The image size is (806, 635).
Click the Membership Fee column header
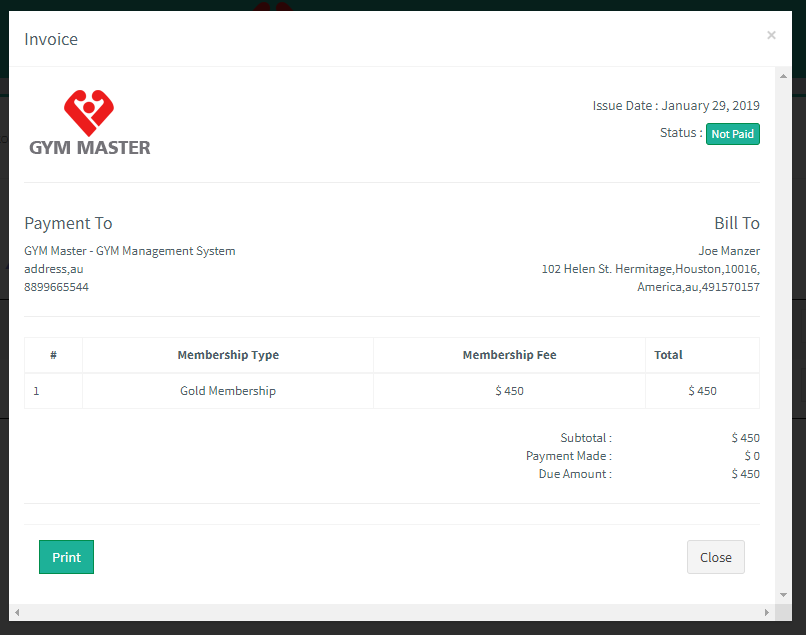[509, 355]
